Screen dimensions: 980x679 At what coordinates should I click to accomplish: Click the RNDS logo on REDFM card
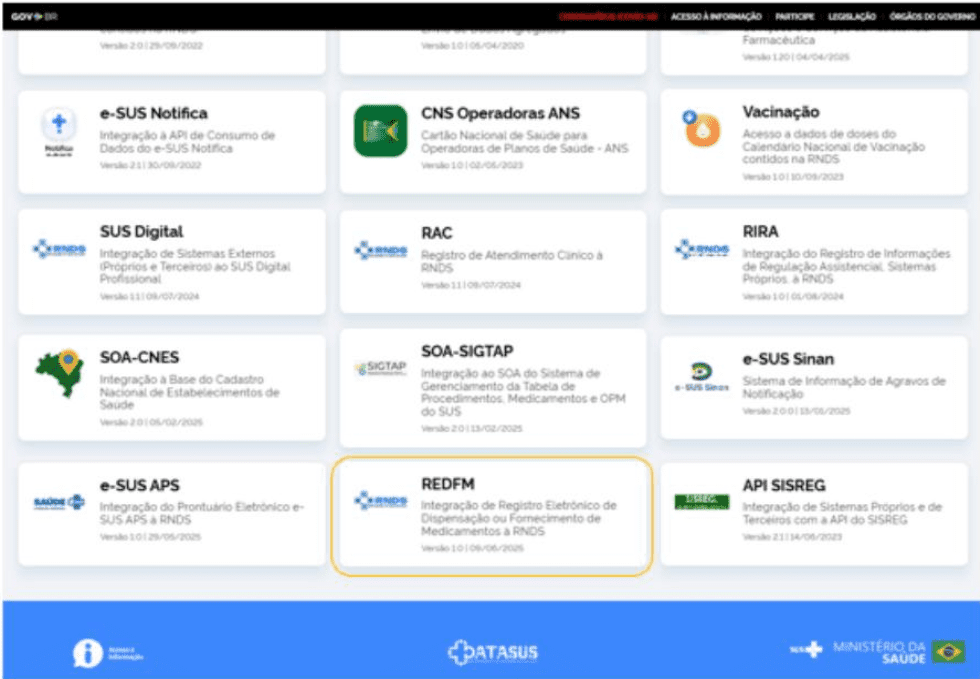coord(381,500)
